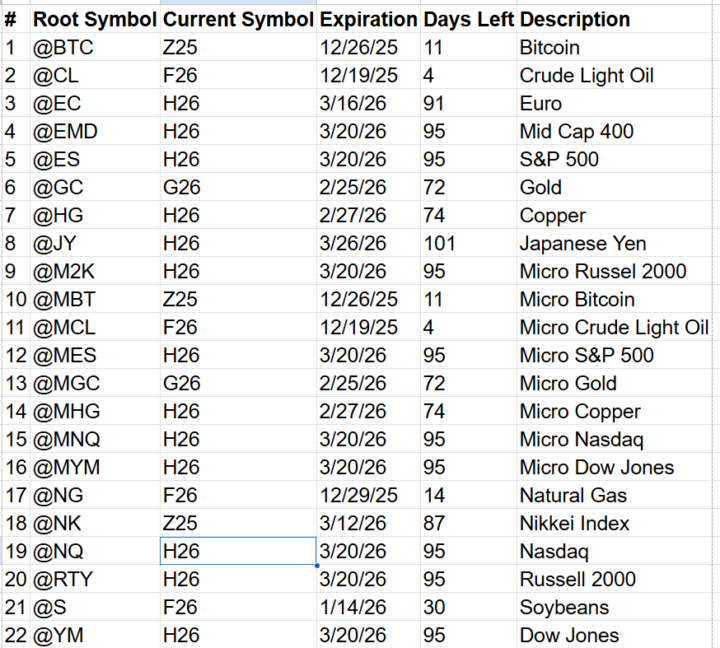
Task: Select the '30' days left cell
Action: click(x=468, y=608)
